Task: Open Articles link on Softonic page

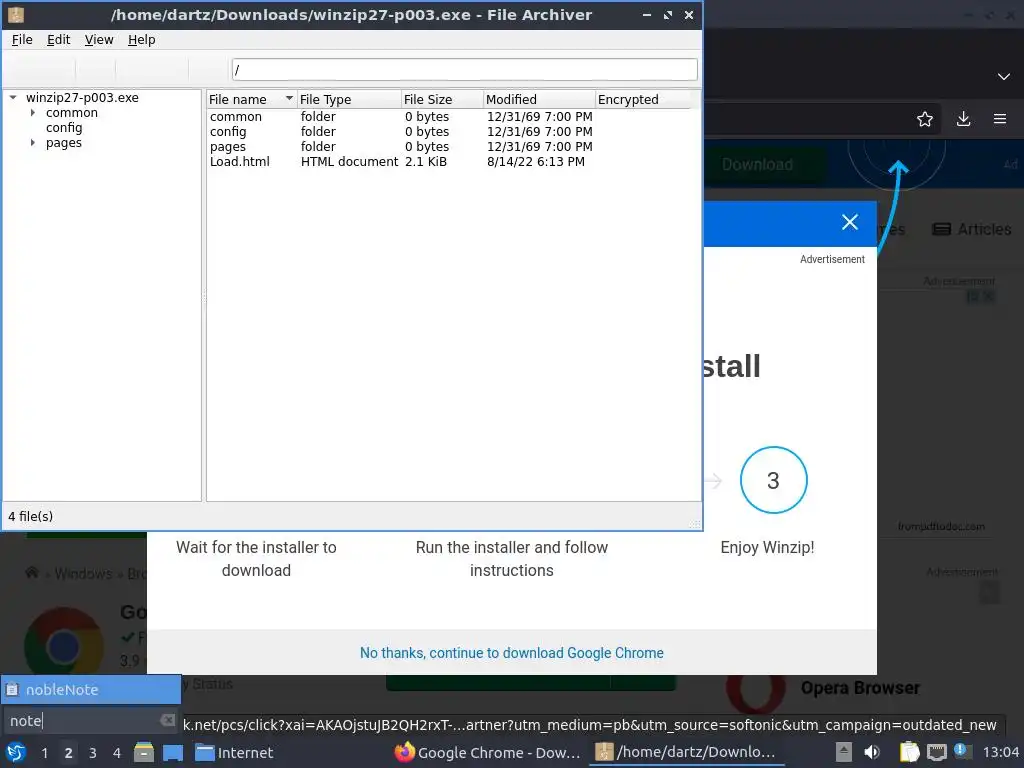Action: (x=972, y=229)
